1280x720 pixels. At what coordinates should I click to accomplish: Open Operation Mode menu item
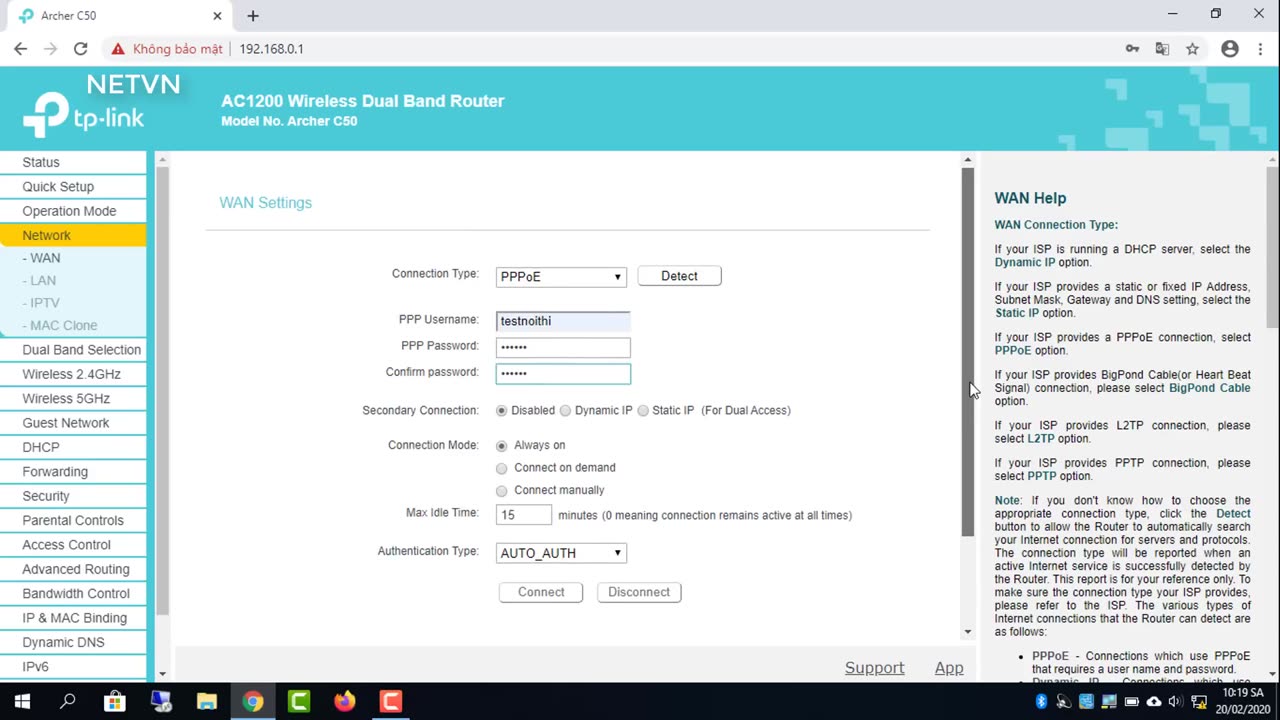click(x=73, y=211)
